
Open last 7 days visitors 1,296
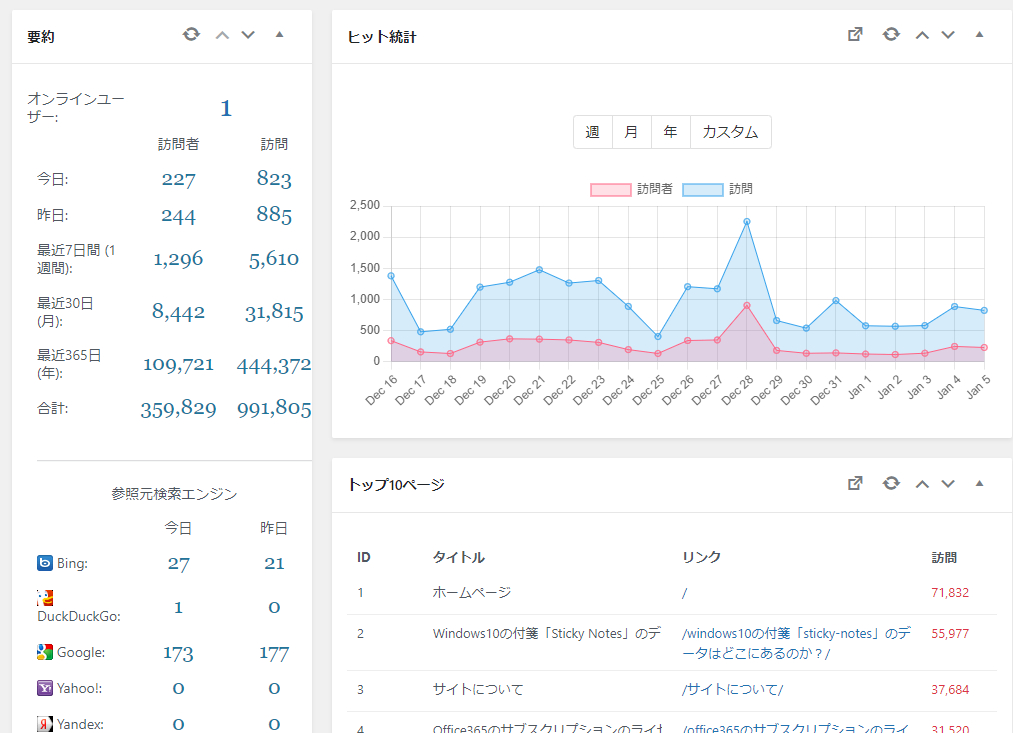coord(178,259)
